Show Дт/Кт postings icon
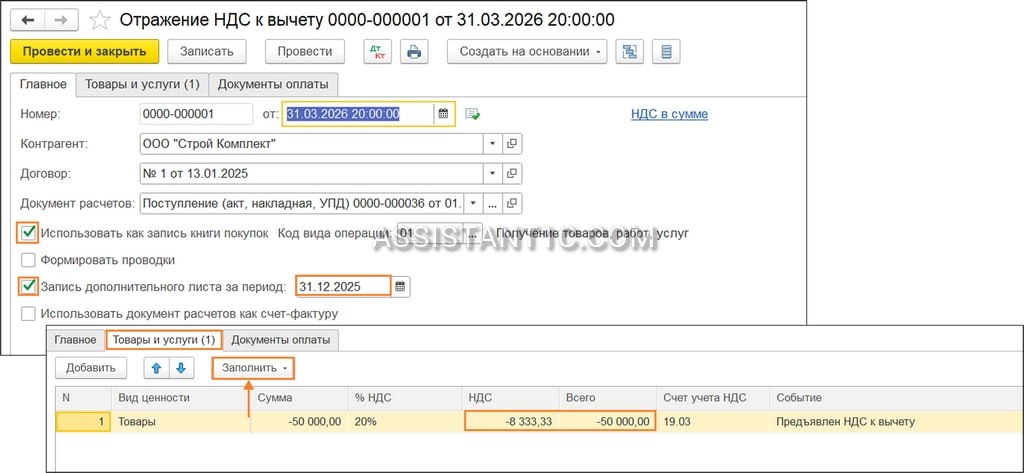Viewport: 1024px width, 473px height. 377,52
